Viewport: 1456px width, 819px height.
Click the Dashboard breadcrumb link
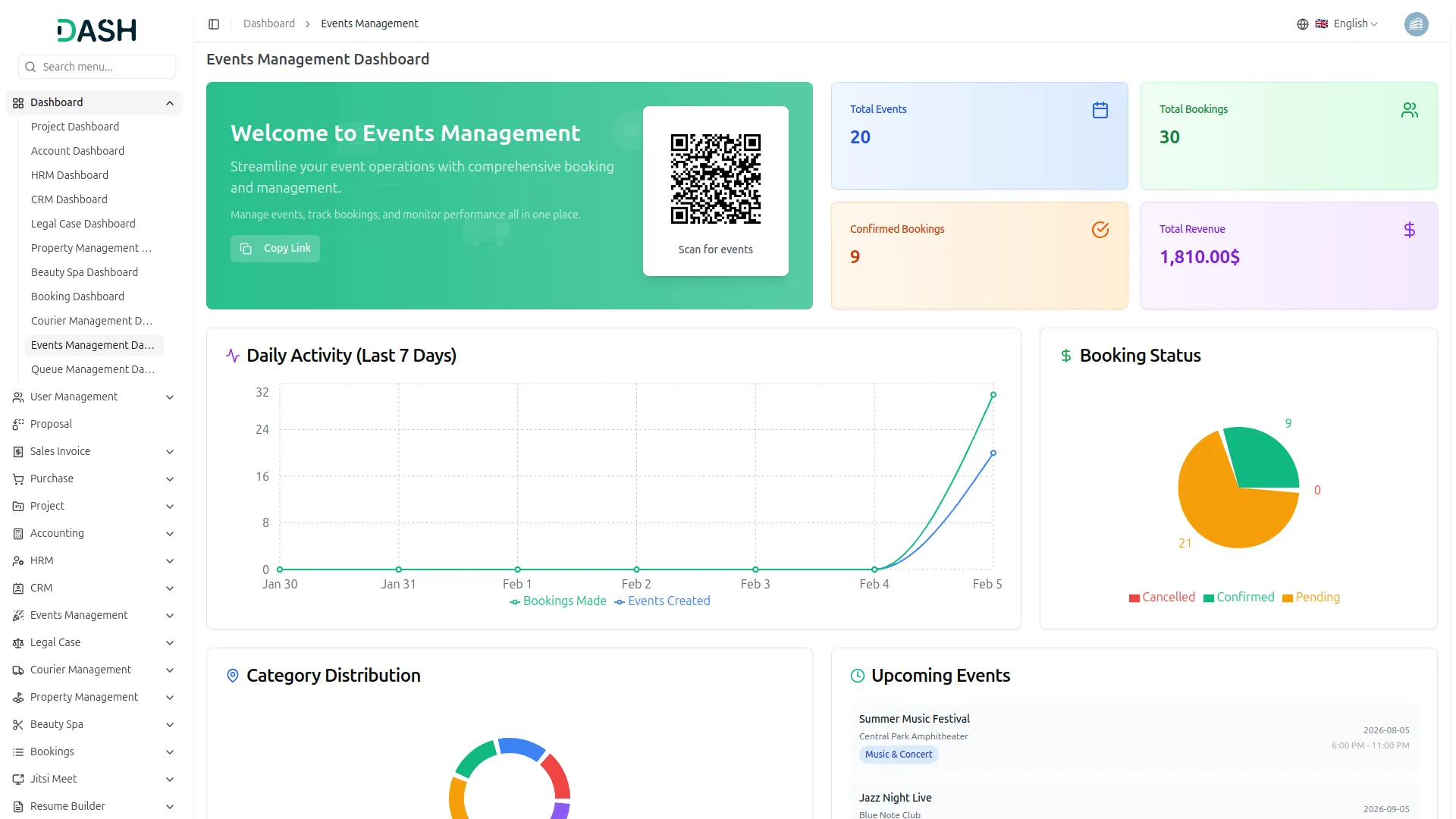pyautogui.click(x=268, y=24)
